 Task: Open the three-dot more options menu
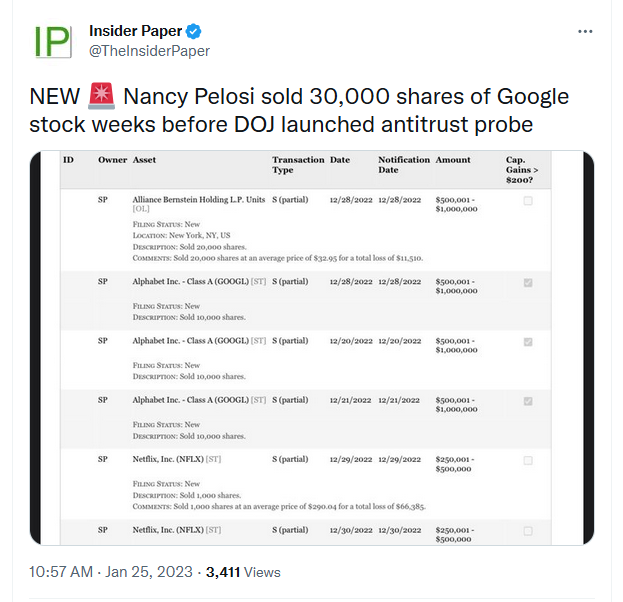(x=585, y=31)
